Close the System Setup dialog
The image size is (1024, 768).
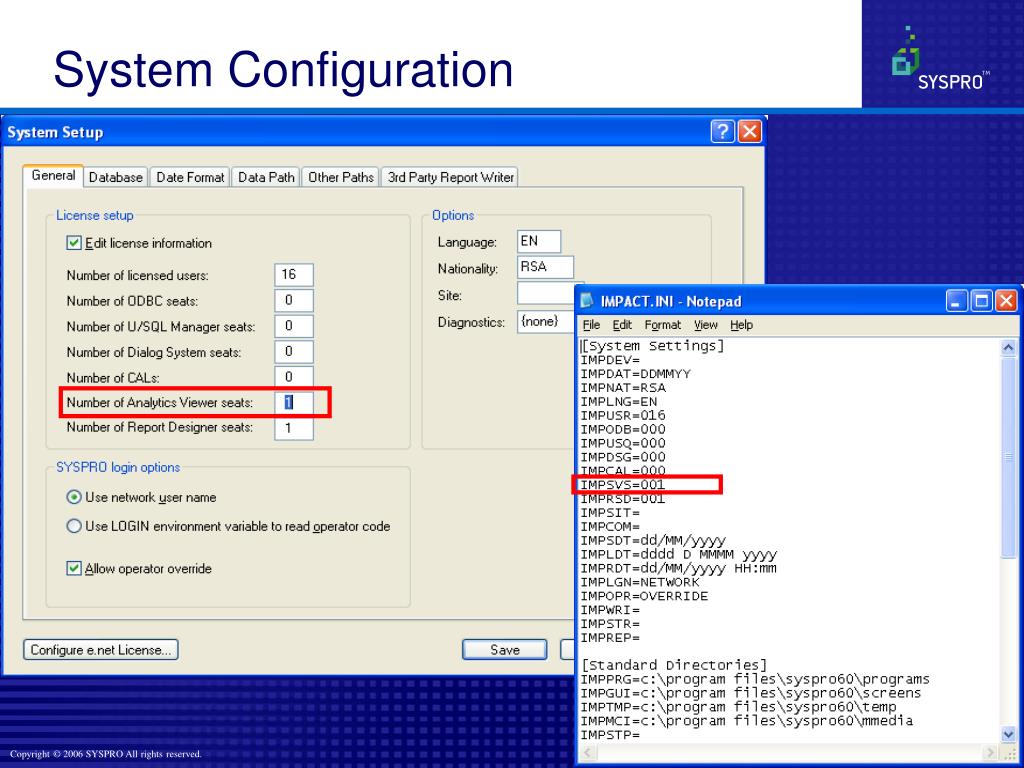[750, 131]
